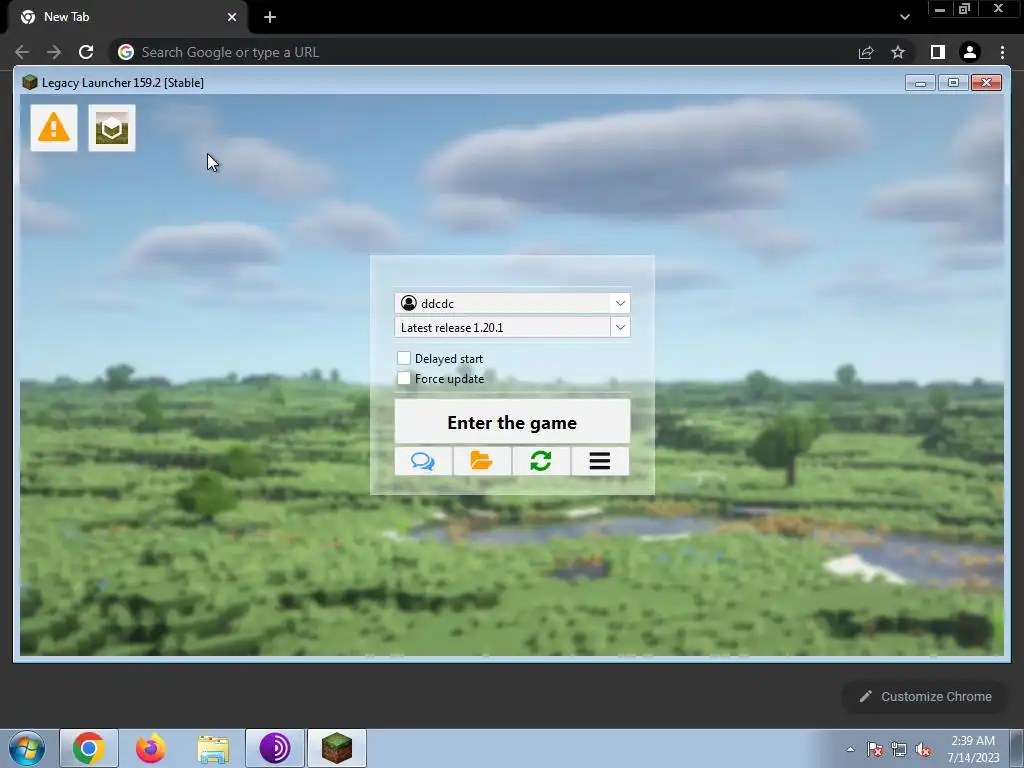
Task: Switch to Chrome in taskbar
Action: [89, 748]
